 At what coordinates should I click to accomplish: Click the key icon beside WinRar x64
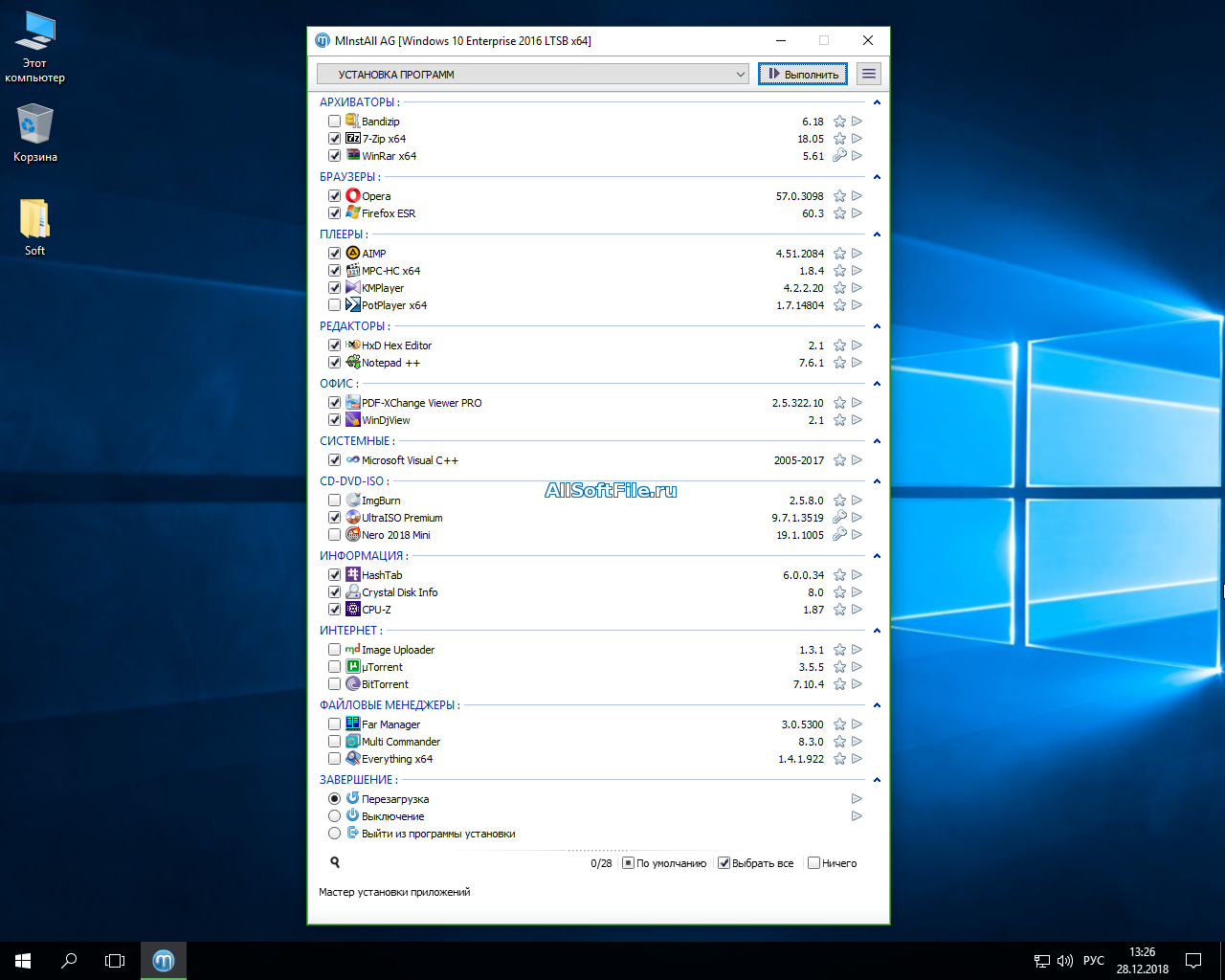click(x=839, y=156)
